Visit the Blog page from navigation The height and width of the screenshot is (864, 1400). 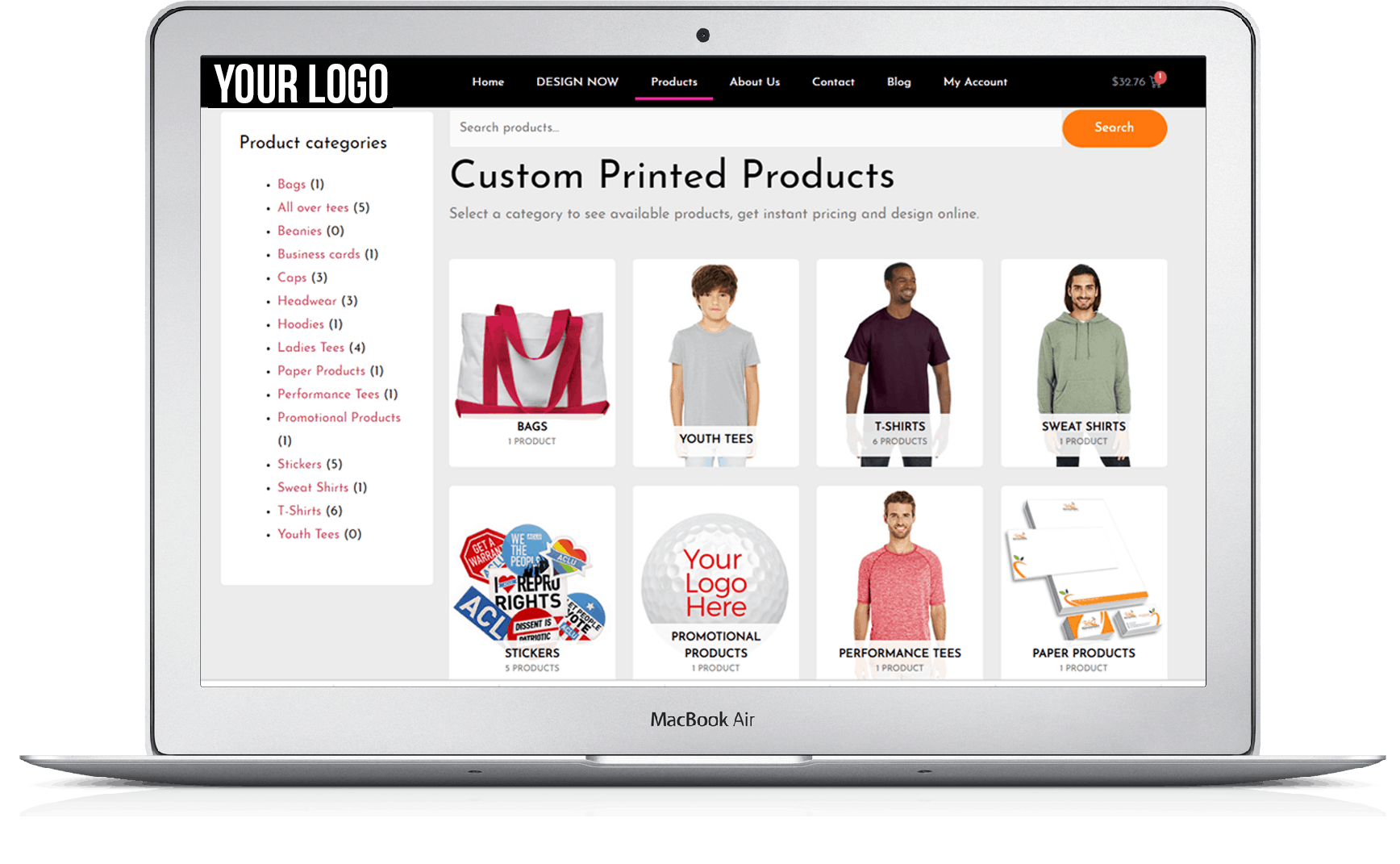(898, 81)
